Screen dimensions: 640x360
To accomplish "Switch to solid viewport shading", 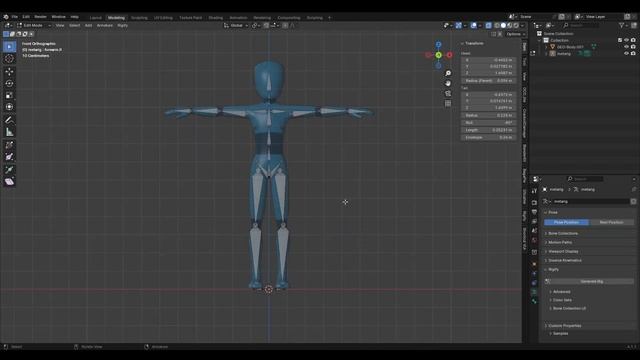I will (503, 25).
